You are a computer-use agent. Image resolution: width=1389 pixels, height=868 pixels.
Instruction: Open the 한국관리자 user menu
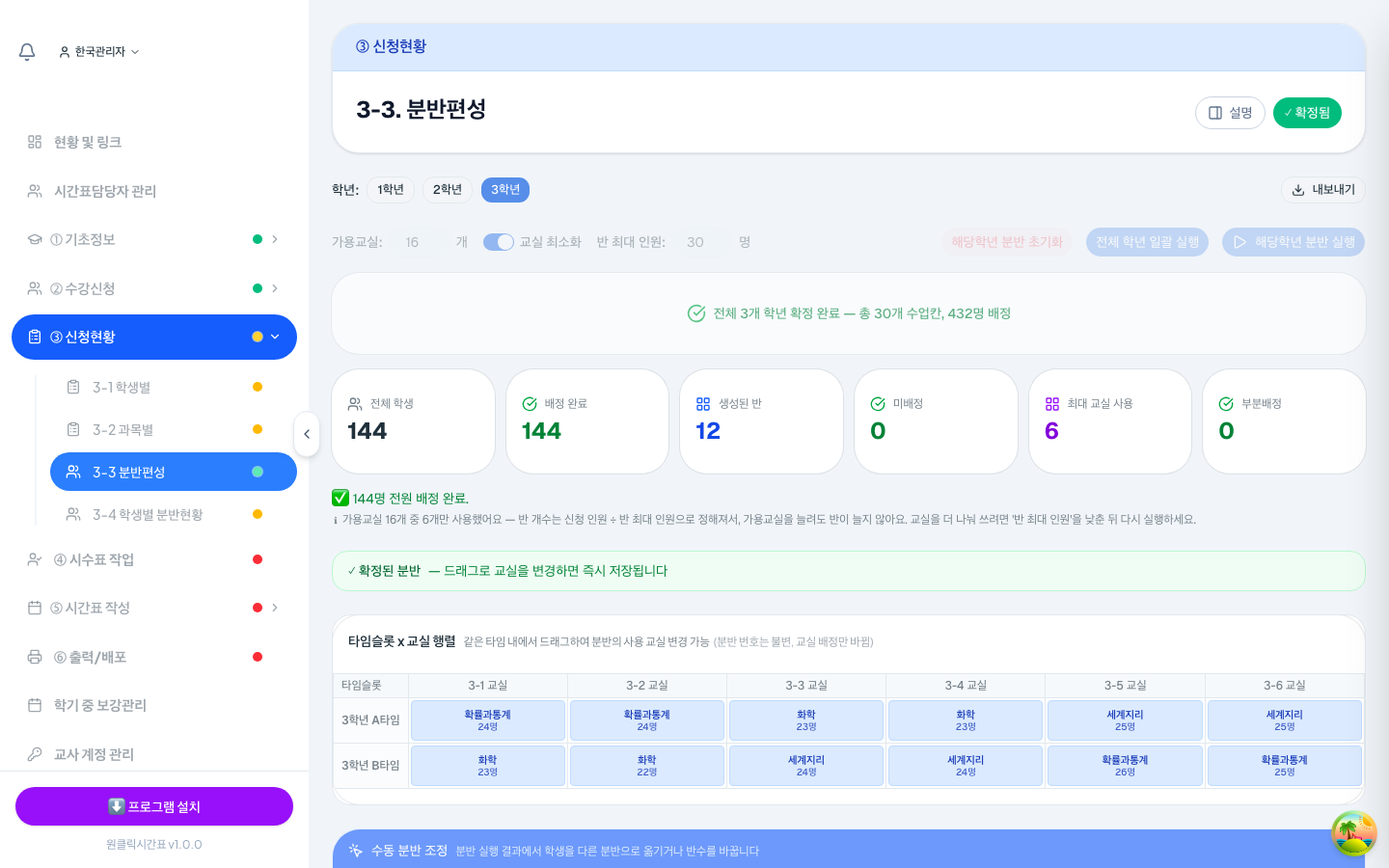[99, 51]
